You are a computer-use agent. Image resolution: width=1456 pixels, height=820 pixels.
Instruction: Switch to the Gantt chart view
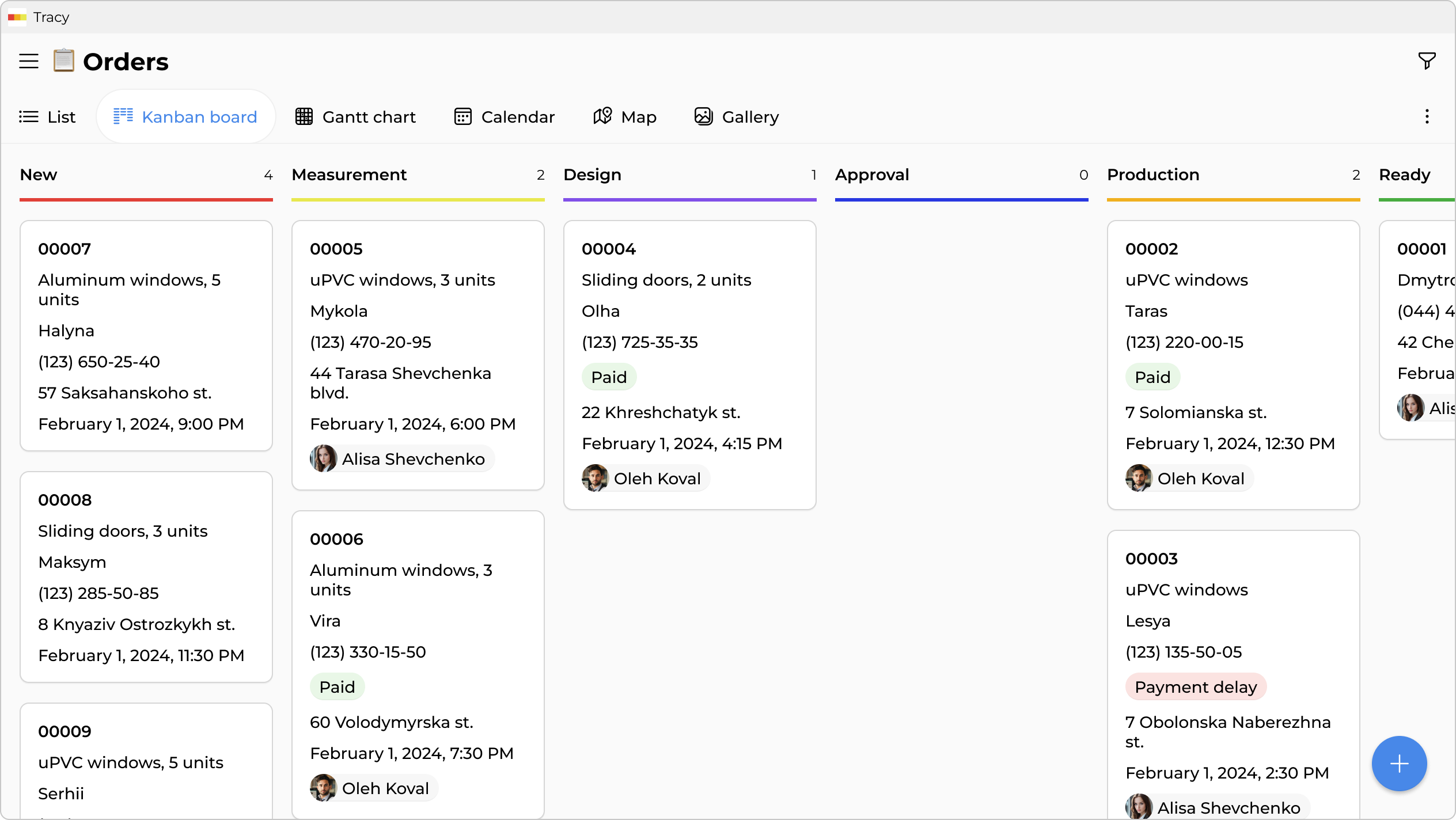(355, 116)
